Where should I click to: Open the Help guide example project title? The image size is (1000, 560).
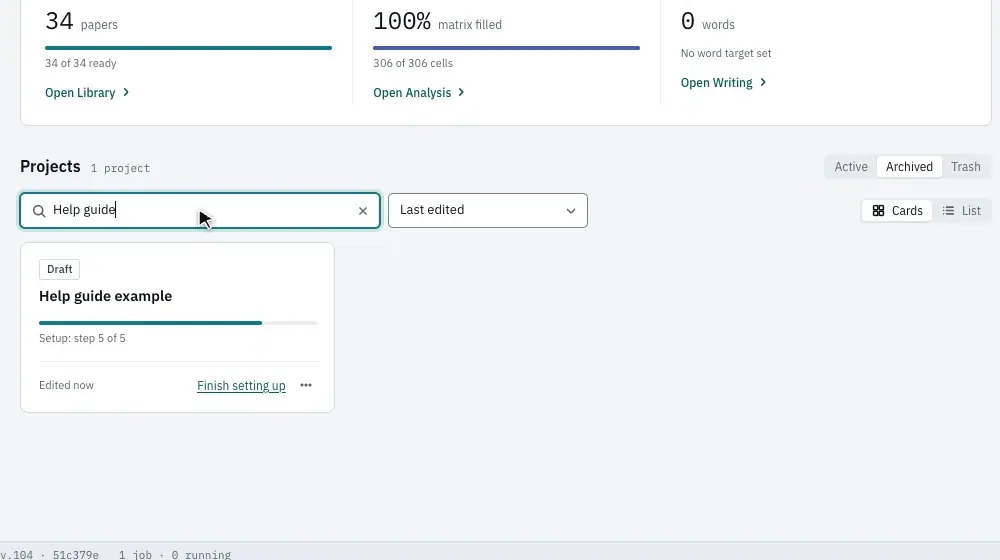pyautogui.click(x=105, y=296)
